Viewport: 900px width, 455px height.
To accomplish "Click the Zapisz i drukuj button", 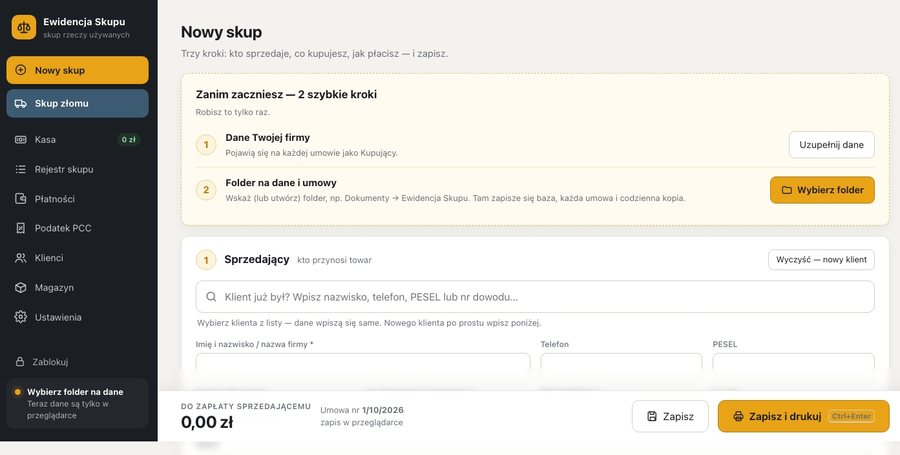I will pyautogui.click(x=804, y=416).
